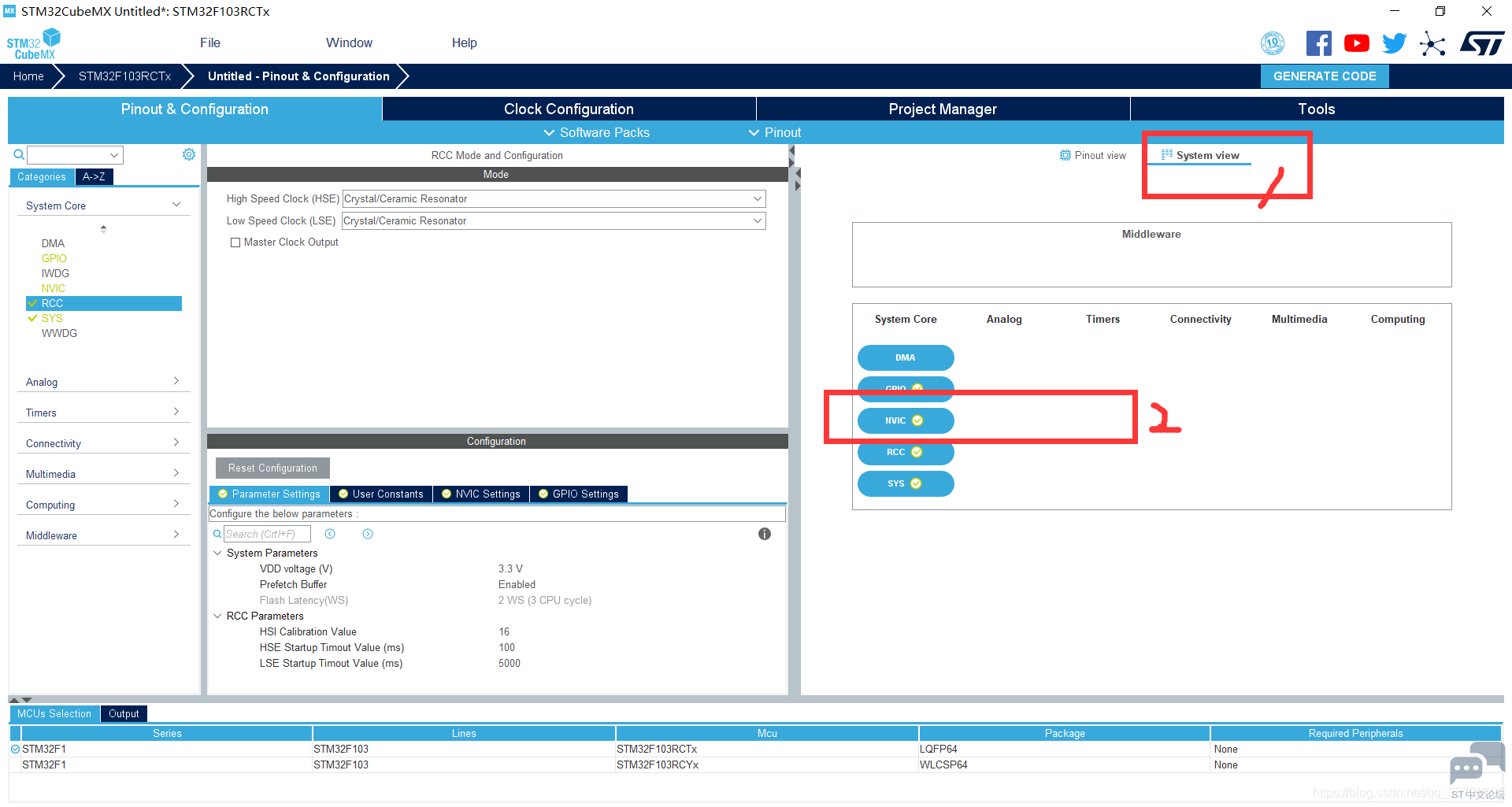This screenshot has width=1512, height=807.
Task: Switch to the Output tab
Action: tap(124, 713)
